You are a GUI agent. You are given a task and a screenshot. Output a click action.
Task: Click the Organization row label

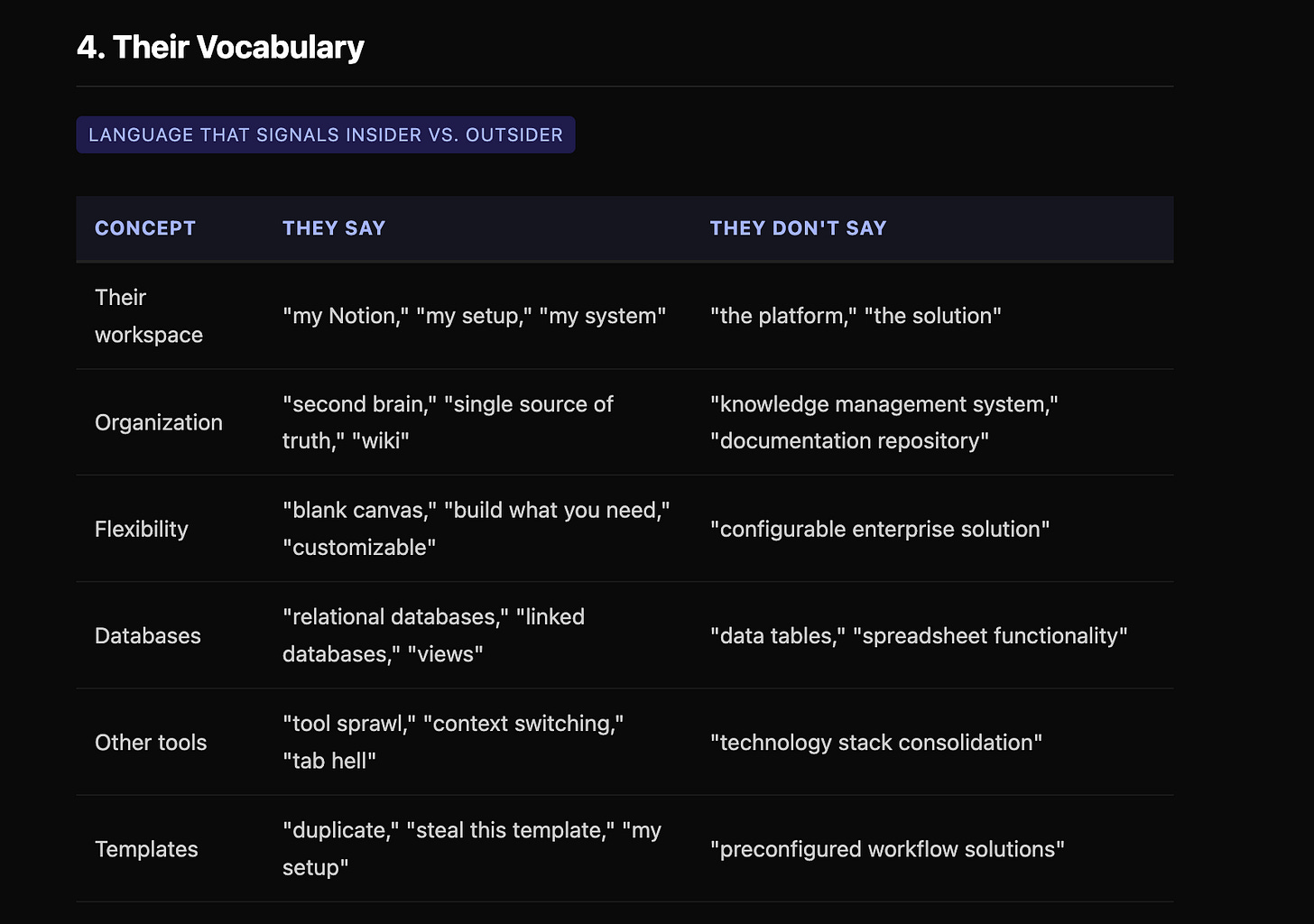coord(159,422)
